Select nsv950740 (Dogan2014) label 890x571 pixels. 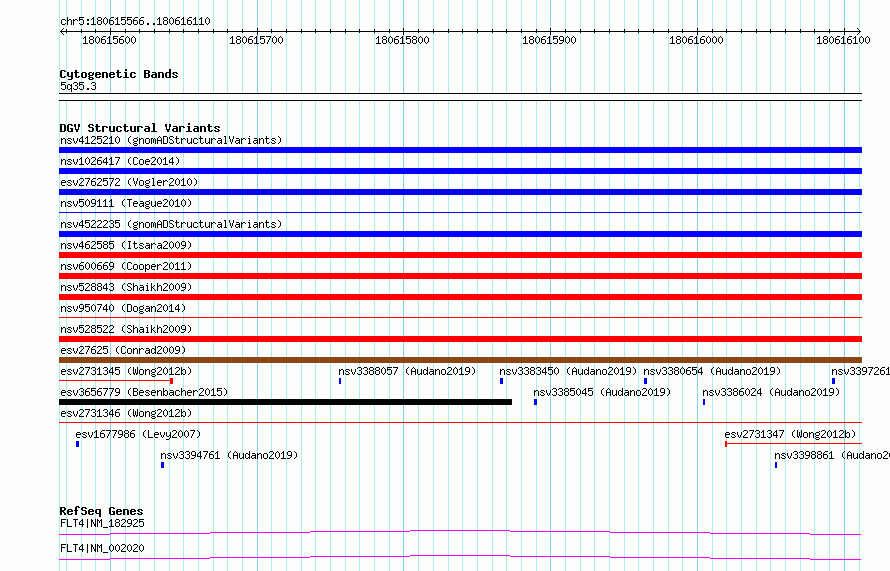[123, 308]
